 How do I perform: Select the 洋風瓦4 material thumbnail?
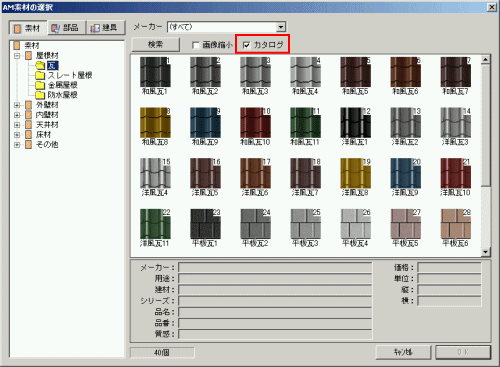pos(155,173)
